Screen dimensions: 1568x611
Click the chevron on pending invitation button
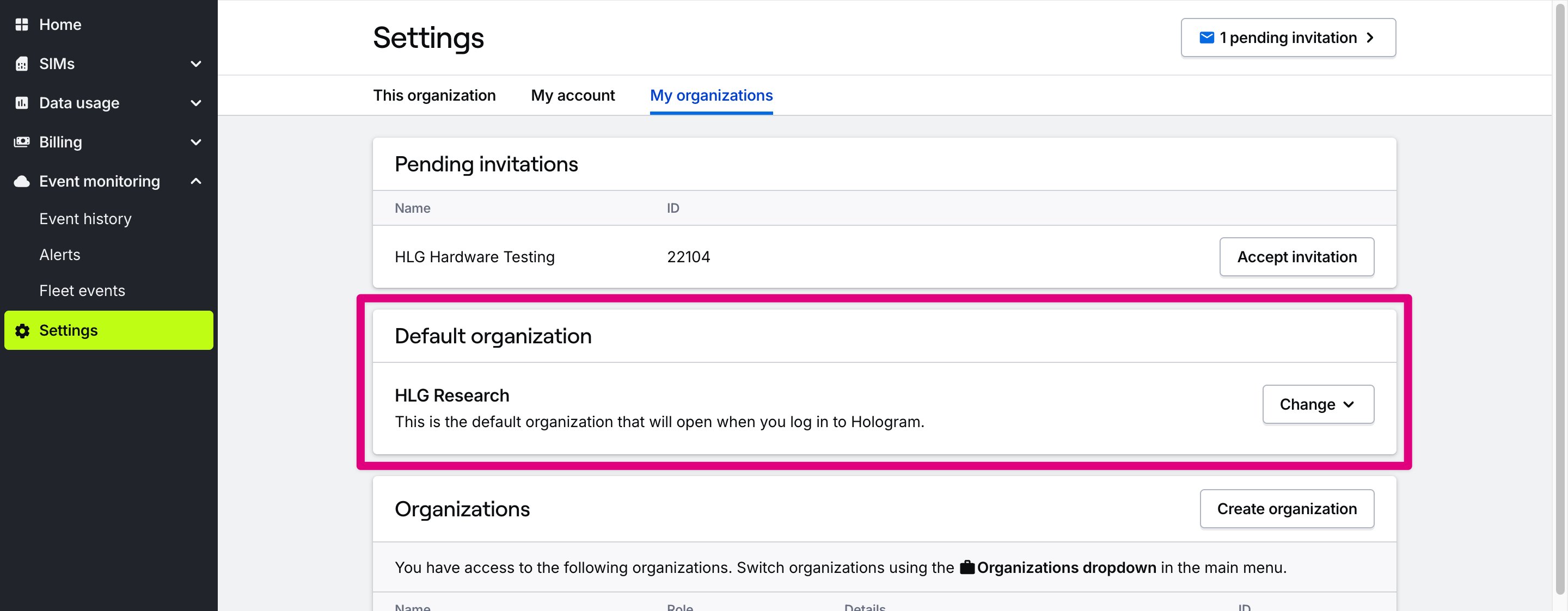tap(1370, 38)
